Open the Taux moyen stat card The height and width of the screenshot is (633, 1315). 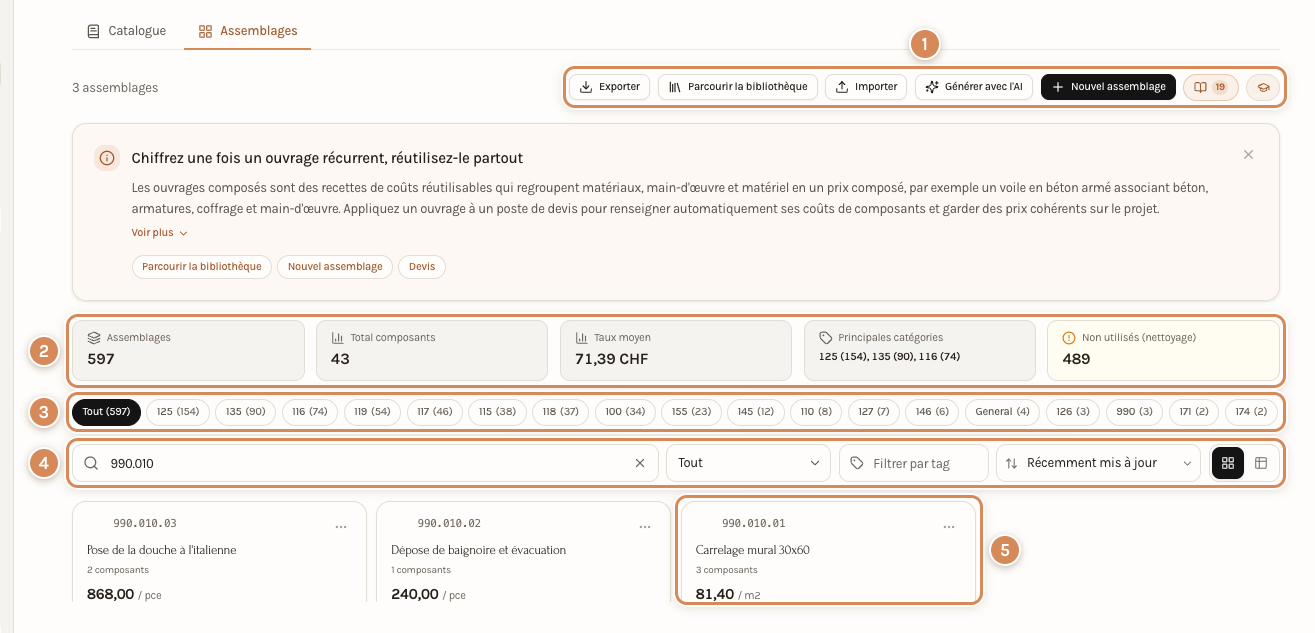(676, 350)
